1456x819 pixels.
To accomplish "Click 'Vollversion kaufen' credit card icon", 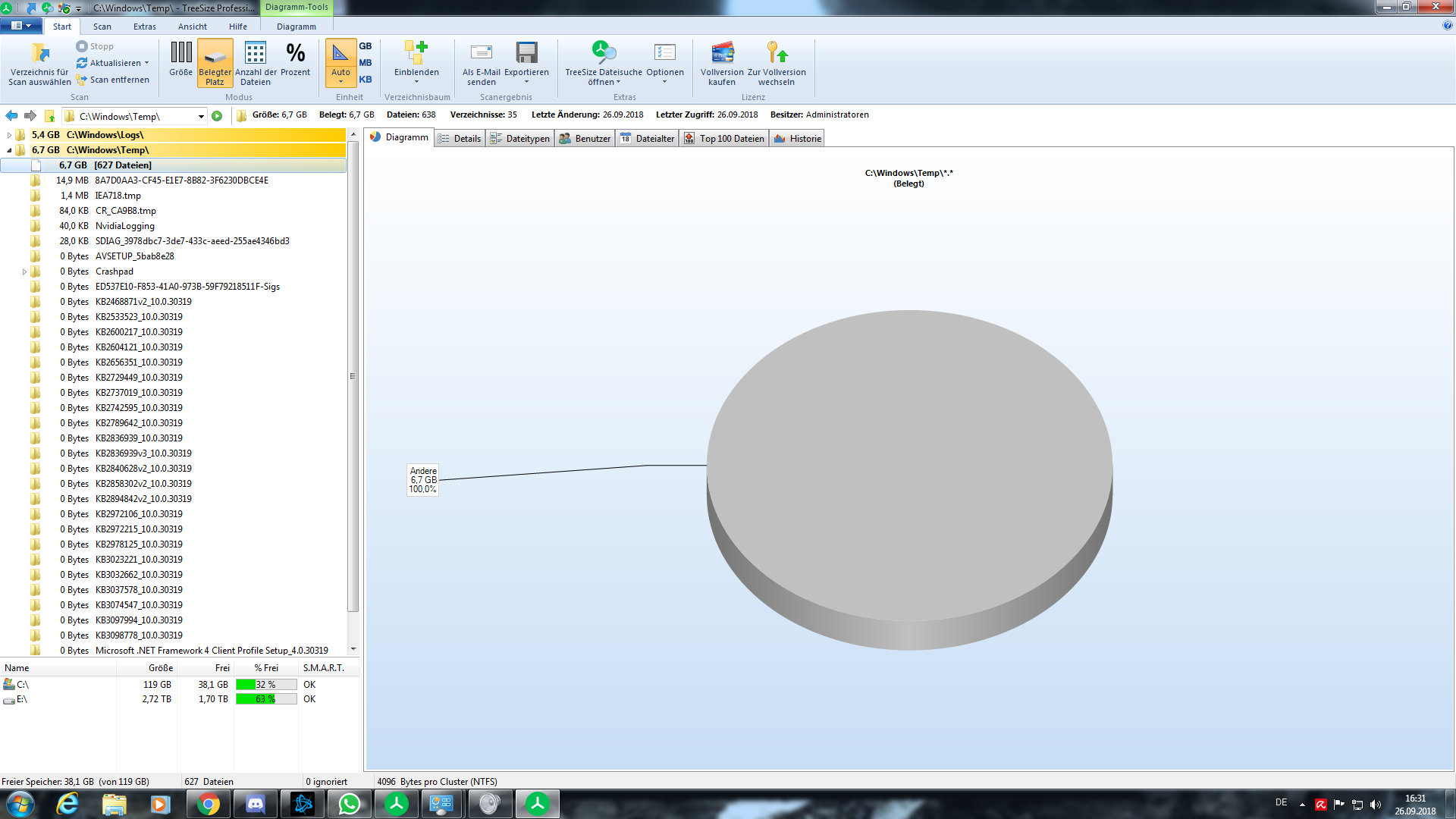I will (722, 53).
